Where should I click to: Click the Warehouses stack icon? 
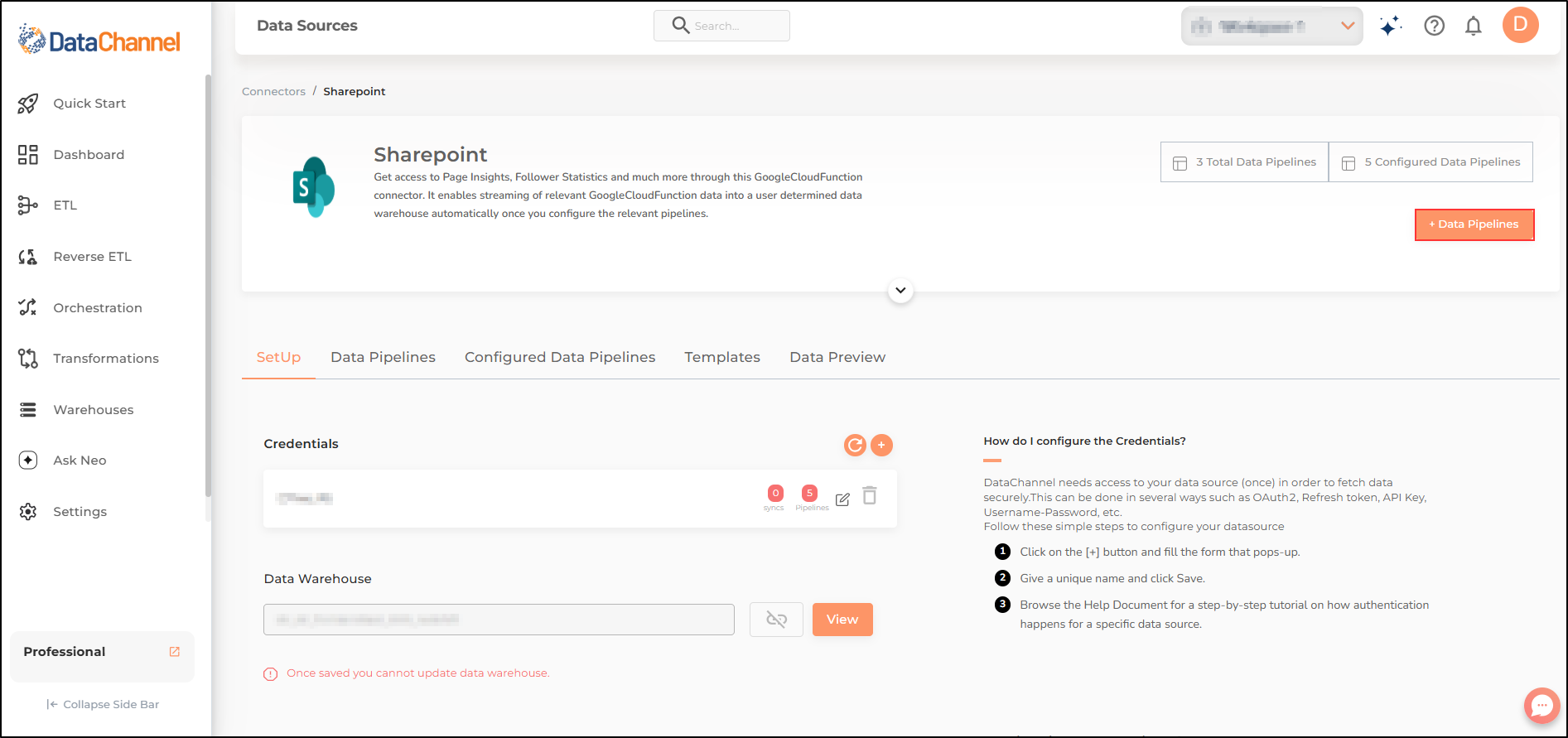tap(28, 410)
